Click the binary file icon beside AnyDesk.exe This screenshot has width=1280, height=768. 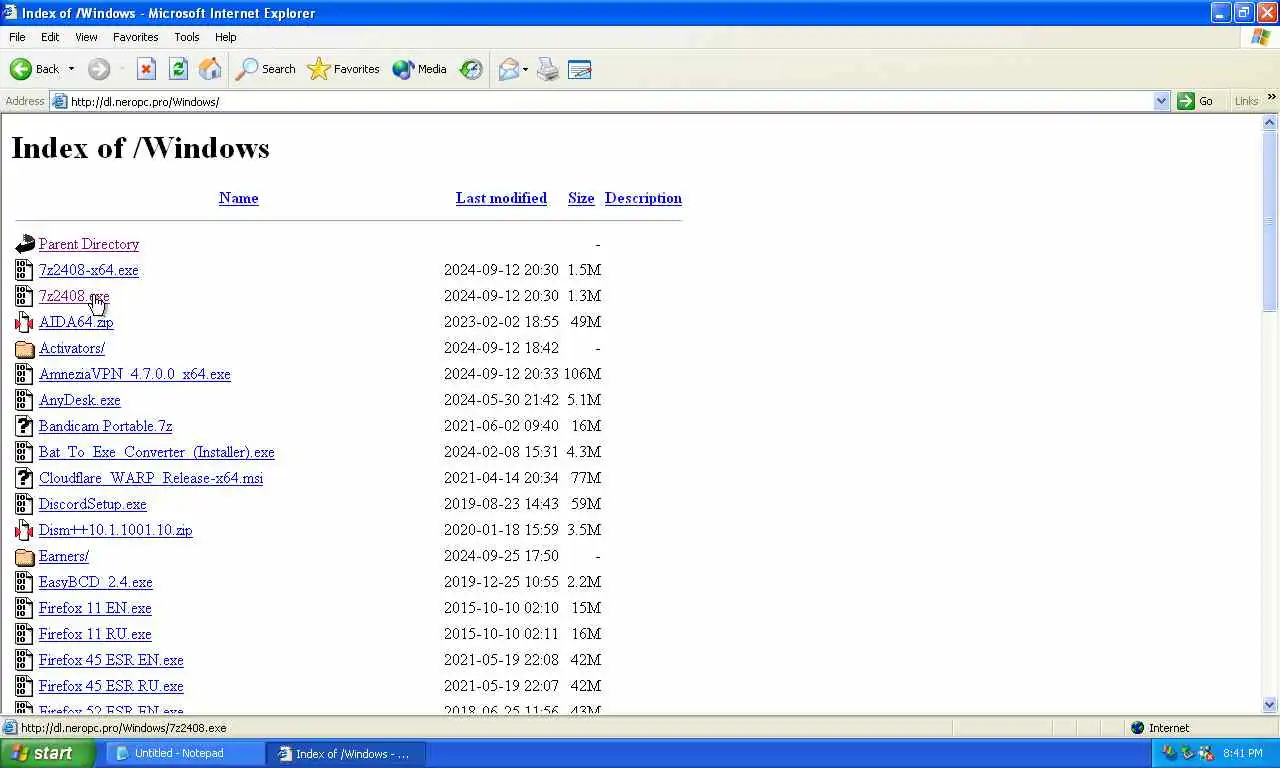point(25,400)
